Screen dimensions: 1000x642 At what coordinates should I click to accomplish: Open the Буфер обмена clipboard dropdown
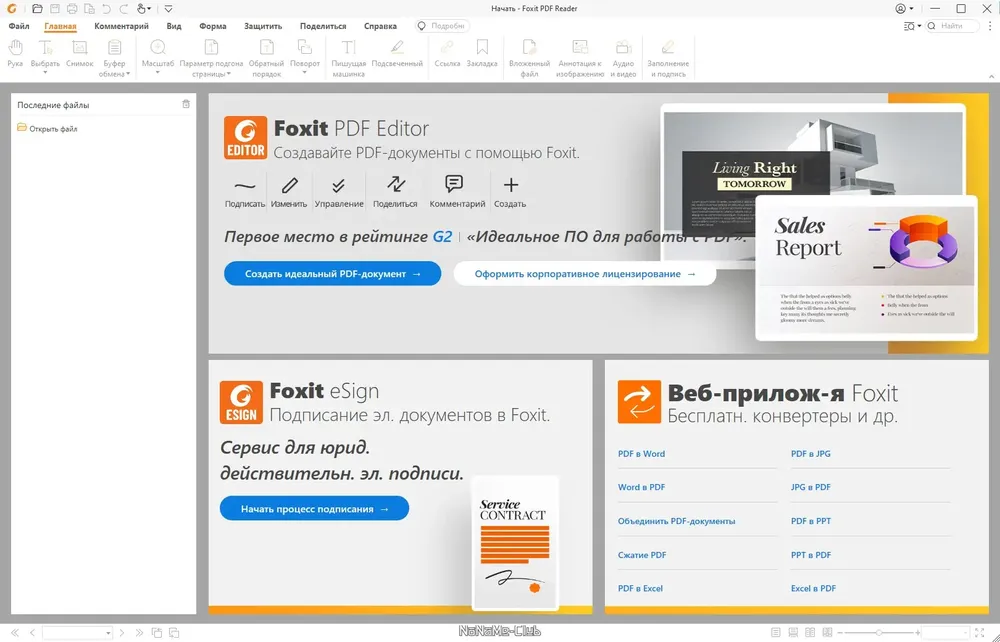click(114, 59)
